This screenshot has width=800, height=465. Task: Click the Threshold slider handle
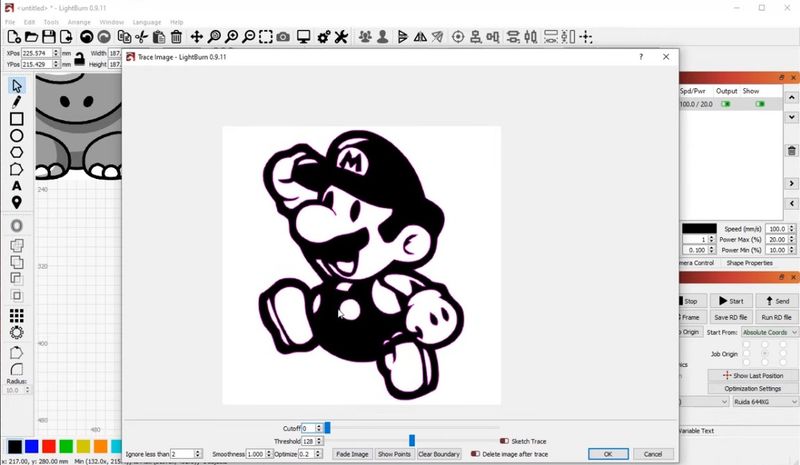(x=411, y=440)
